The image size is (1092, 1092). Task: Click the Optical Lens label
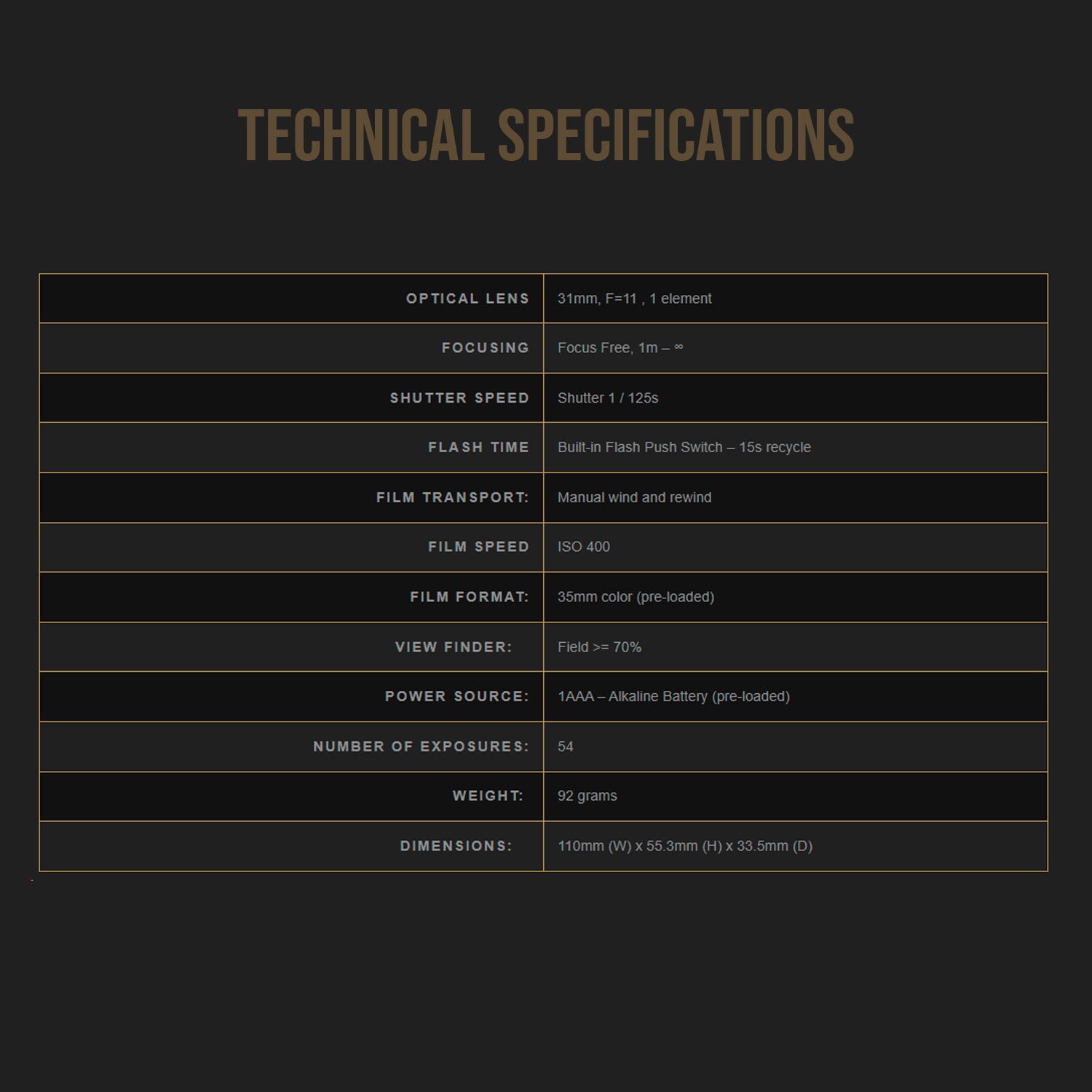(x=467, y=298)
